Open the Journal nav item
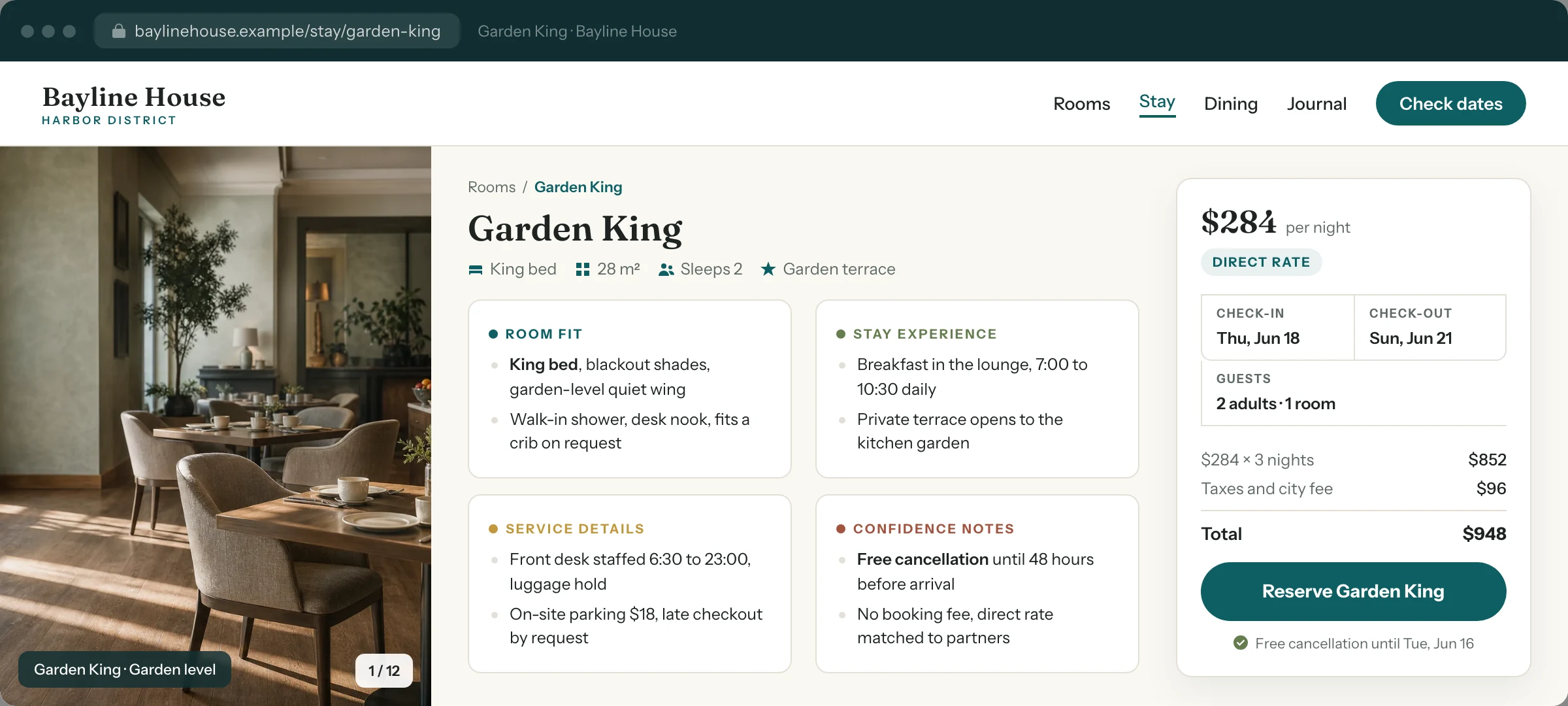This screenshot has width=1568, height=706. click(1316, 103)
